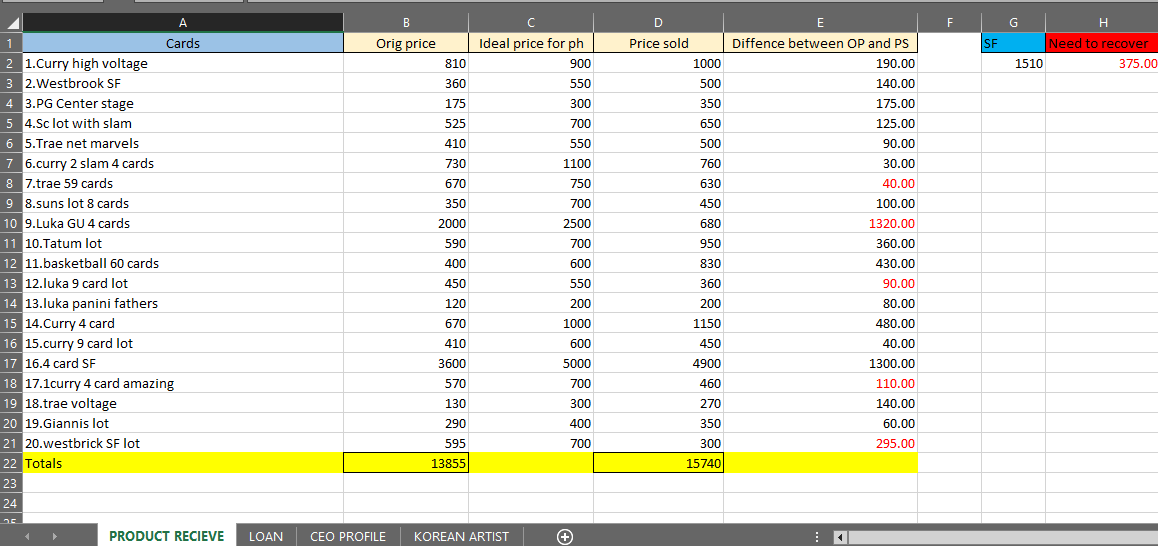
Task: Select cell 11.basketball 60 cards
Action: [183, 263]
